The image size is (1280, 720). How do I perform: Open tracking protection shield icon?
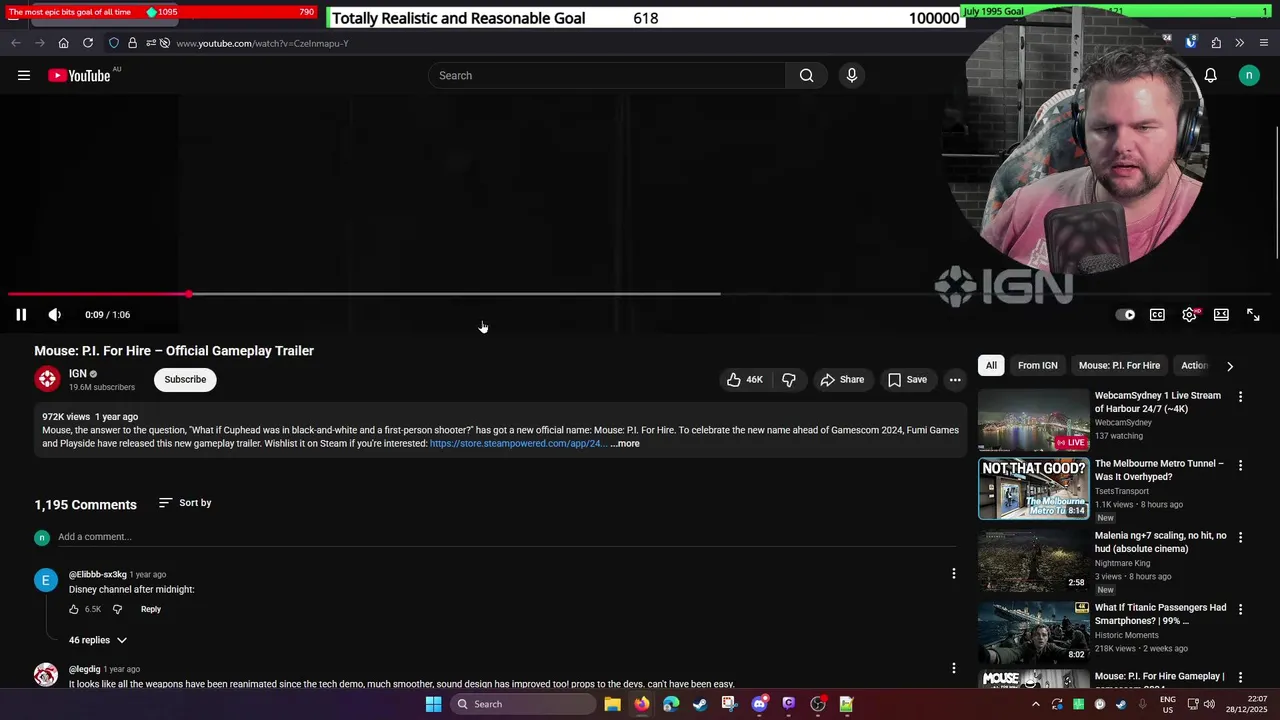[114, 43]
